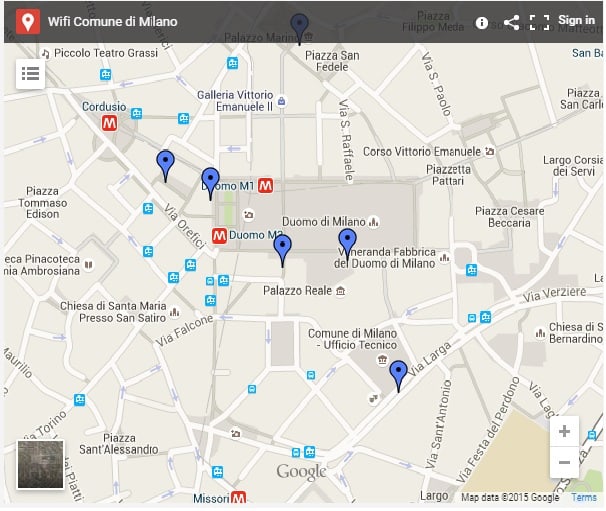Click the Missori metro station icon

(x=238, y=498)
